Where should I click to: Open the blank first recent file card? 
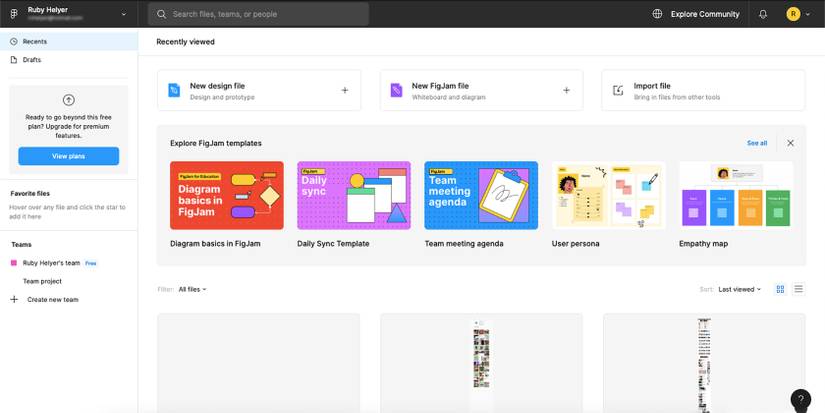(x=259, y=363)
